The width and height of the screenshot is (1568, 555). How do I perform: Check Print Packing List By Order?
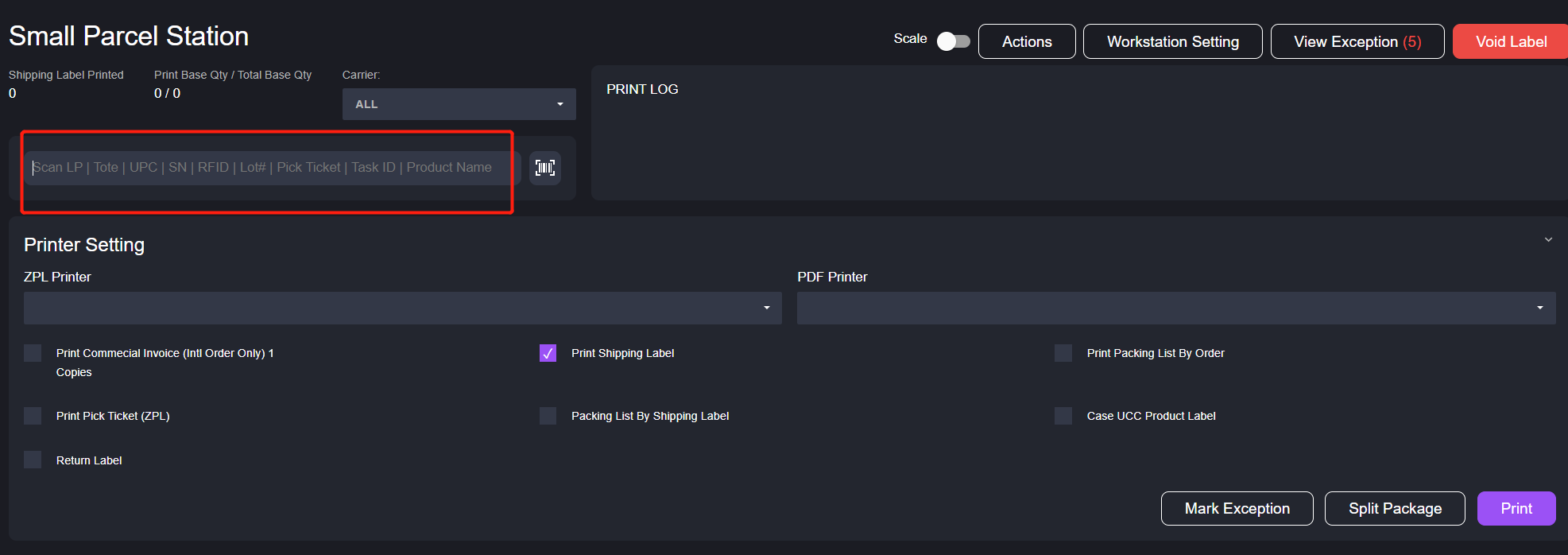click(x=1063, y=353)
